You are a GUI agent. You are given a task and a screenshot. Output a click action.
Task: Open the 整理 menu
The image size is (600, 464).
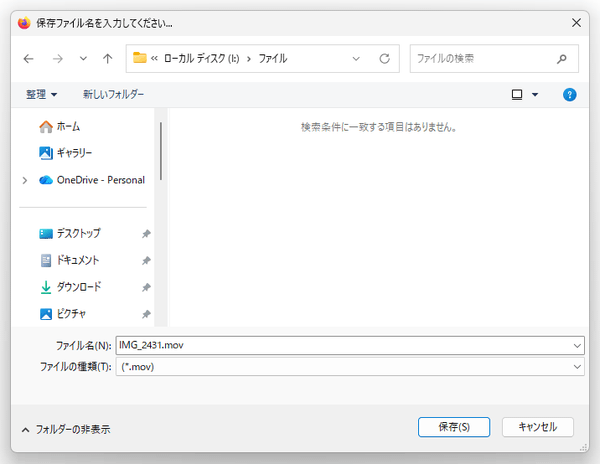41,94
